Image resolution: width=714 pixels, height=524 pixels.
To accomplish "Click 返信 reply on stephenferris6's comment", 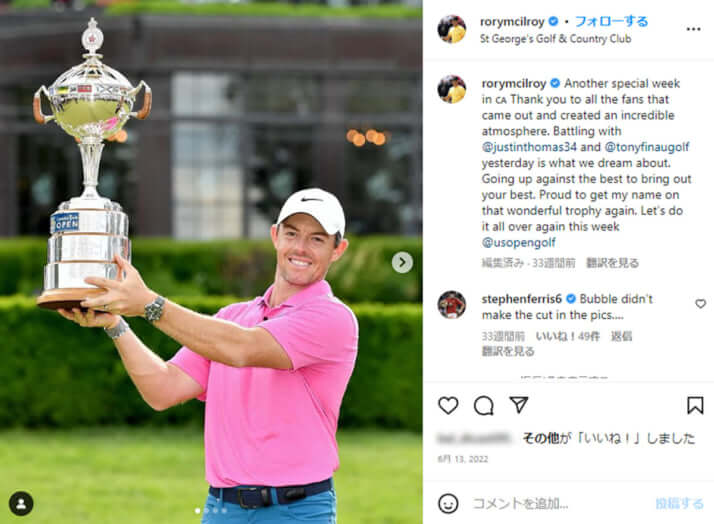I will click(621, 336).
